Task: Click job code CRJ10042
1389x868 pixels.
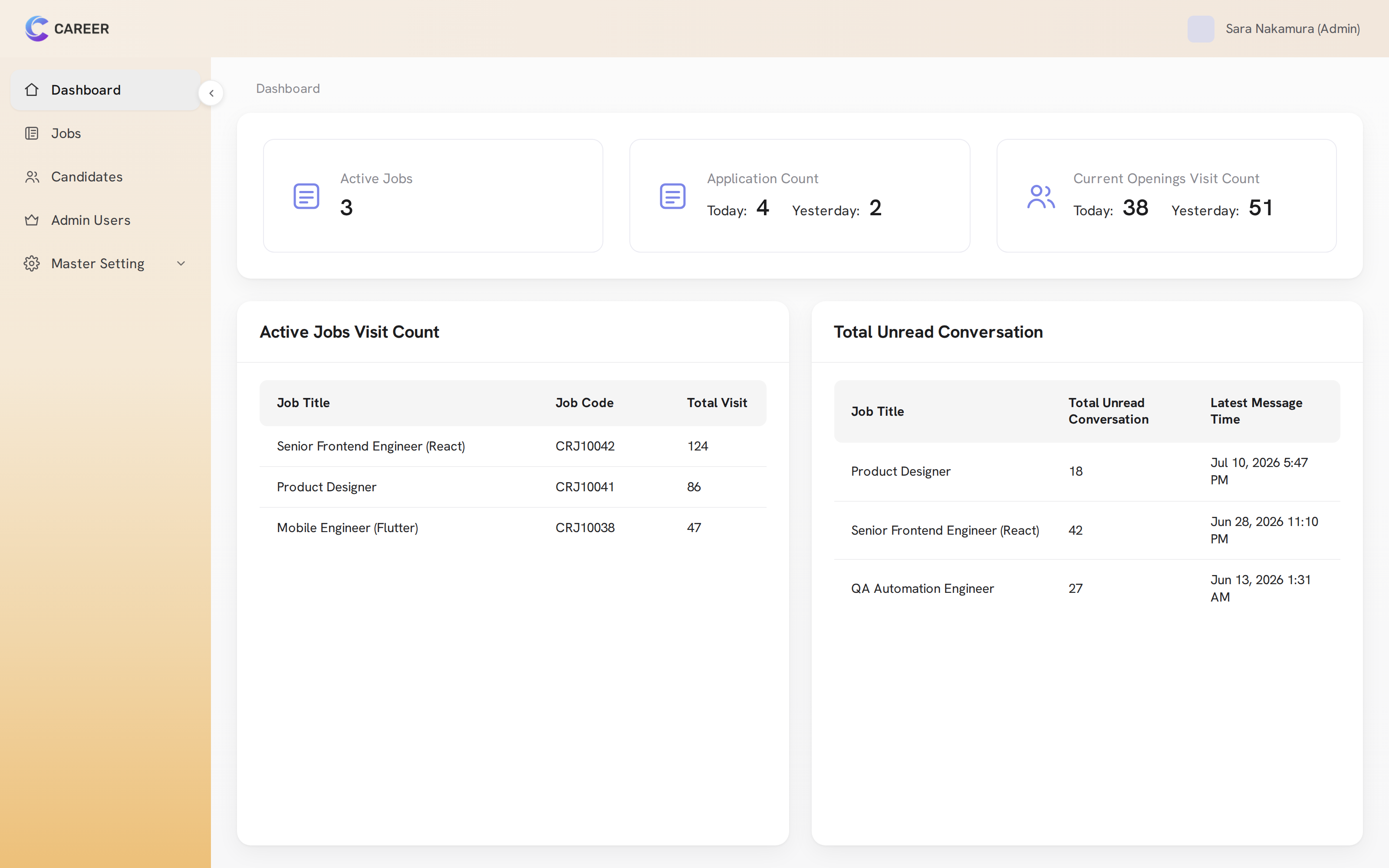Action: [585, 446]
